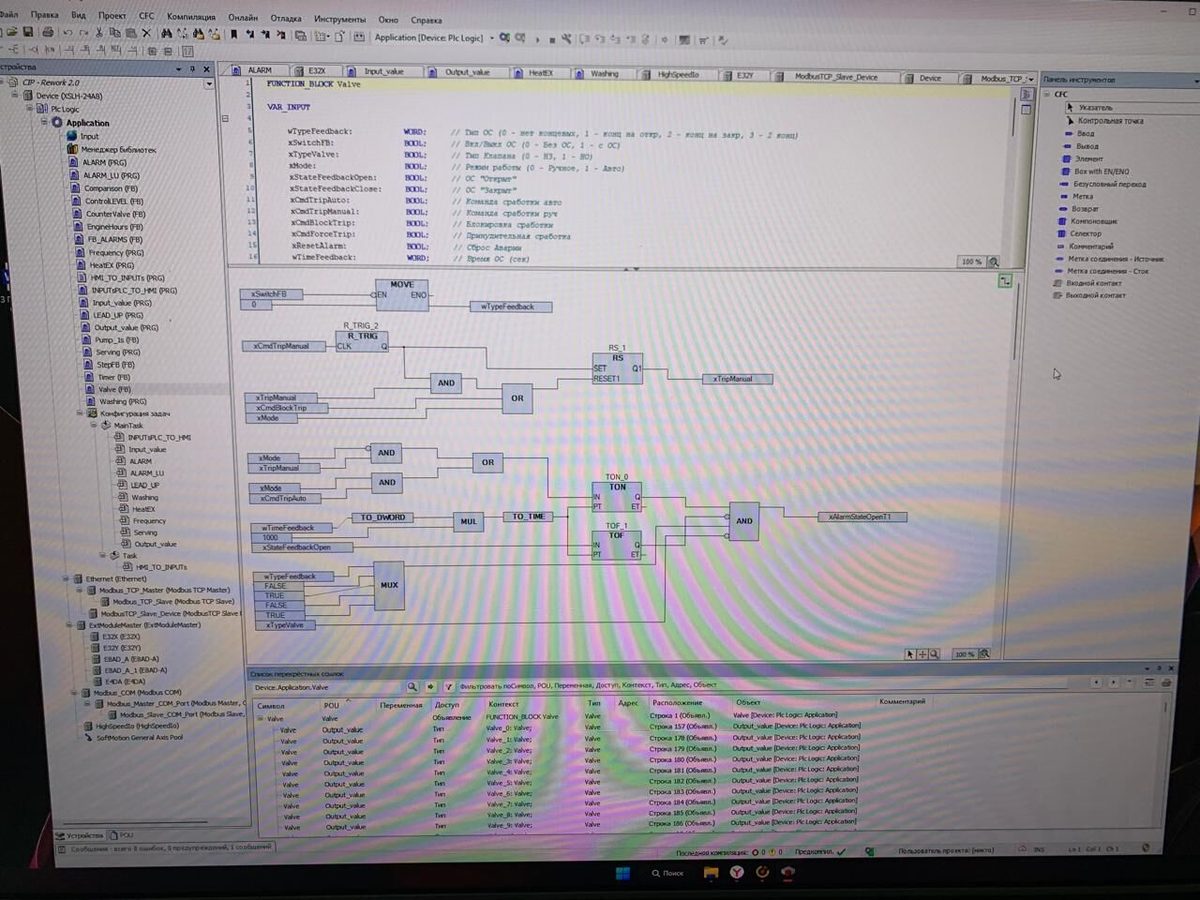The height and width of the screenshot is (900, 1200).
Task: Open the Онлайн menu
Action: (x=243, y=18)
